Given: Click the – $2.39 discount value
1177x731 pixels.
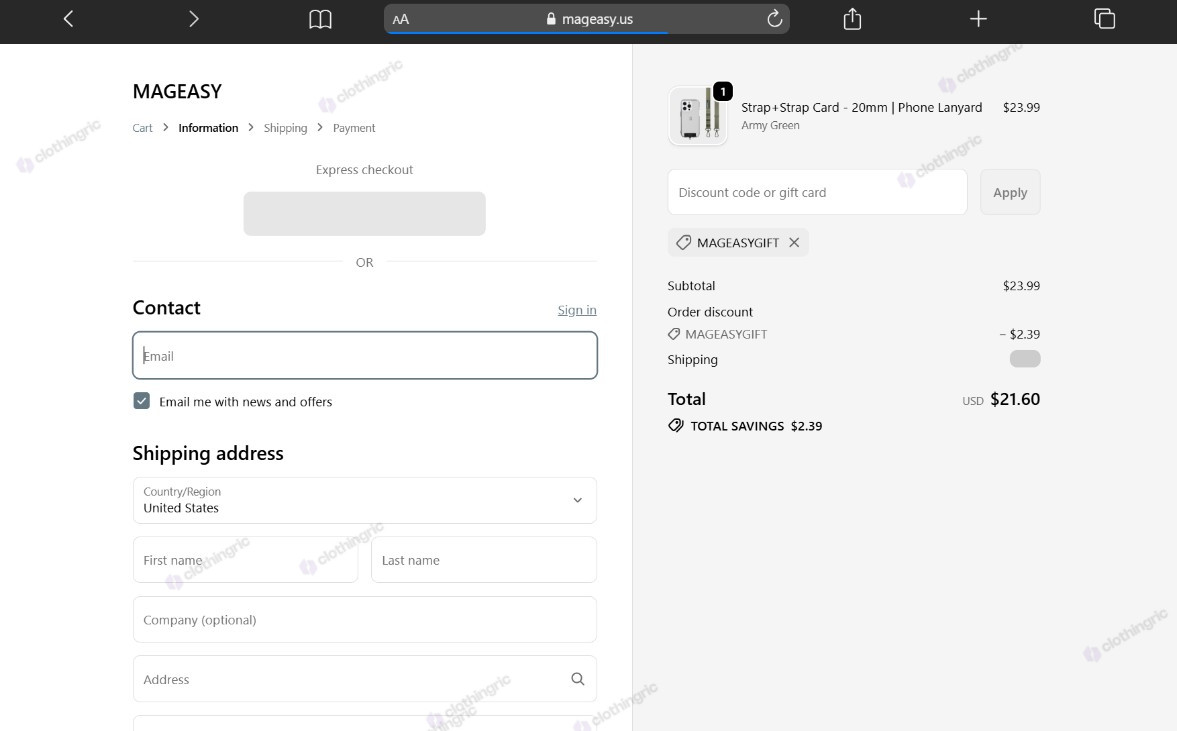Looking at the screenshot, I should click(1019, 334).
